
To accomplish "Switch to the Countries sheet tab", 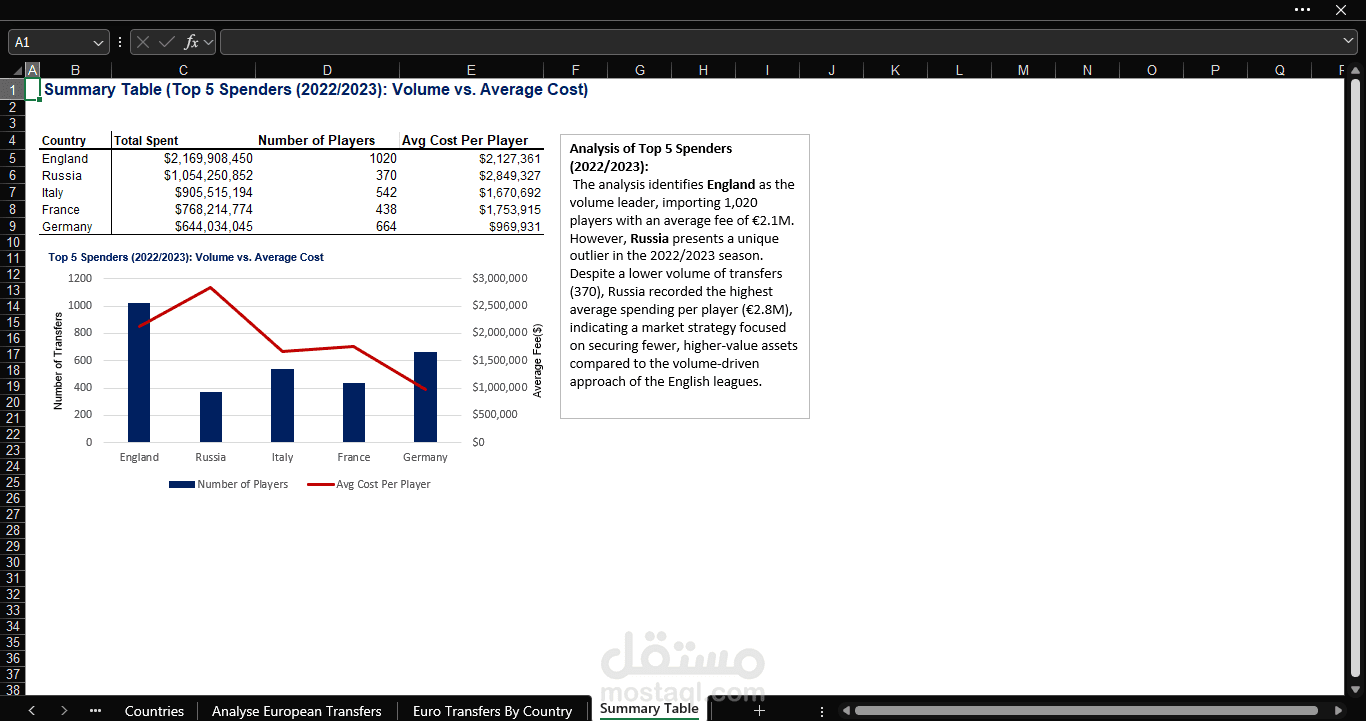I will pos(154,710).
